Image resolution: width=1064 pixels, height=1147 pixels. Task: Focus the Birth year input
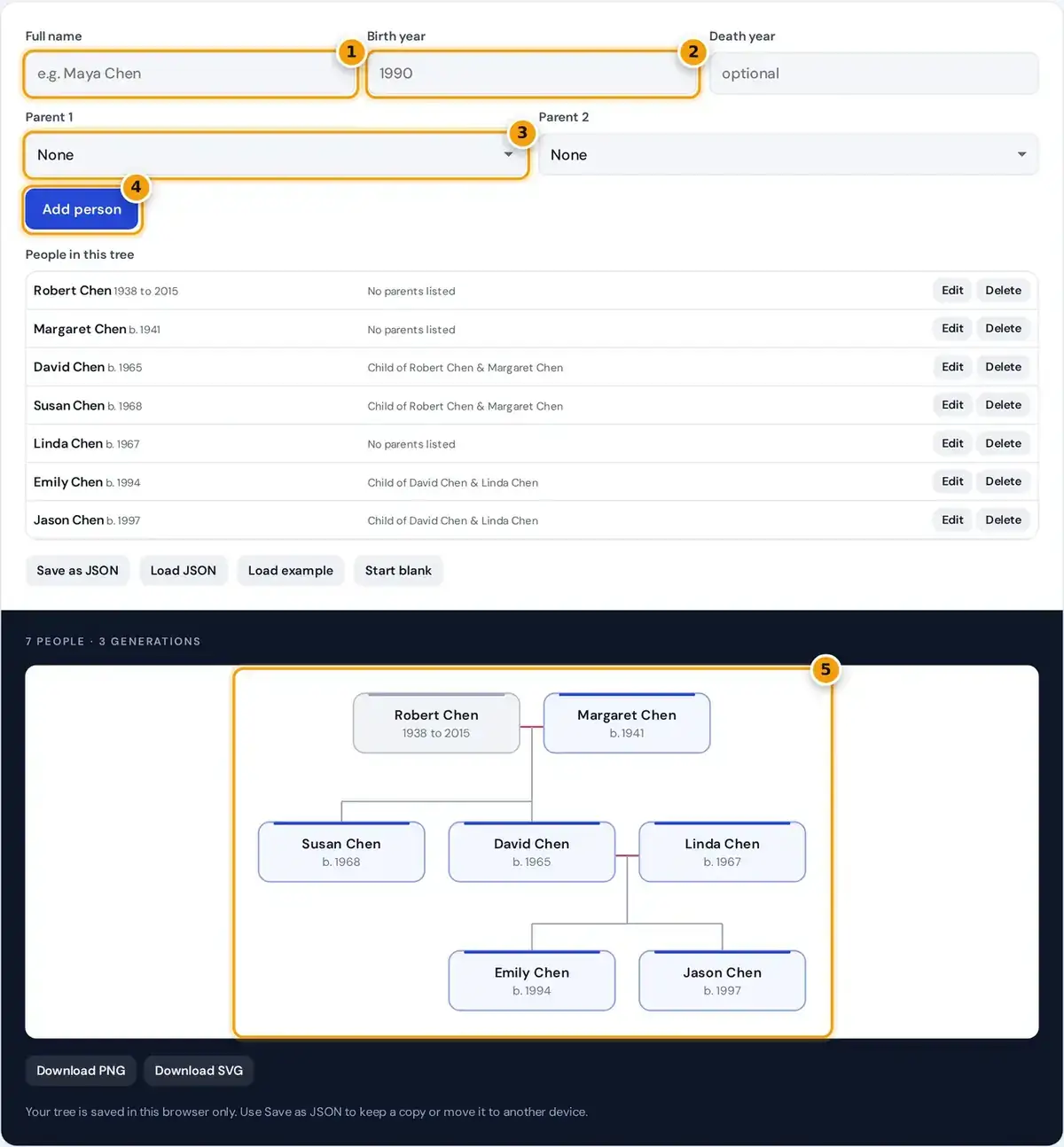click(x=532, y=74)
